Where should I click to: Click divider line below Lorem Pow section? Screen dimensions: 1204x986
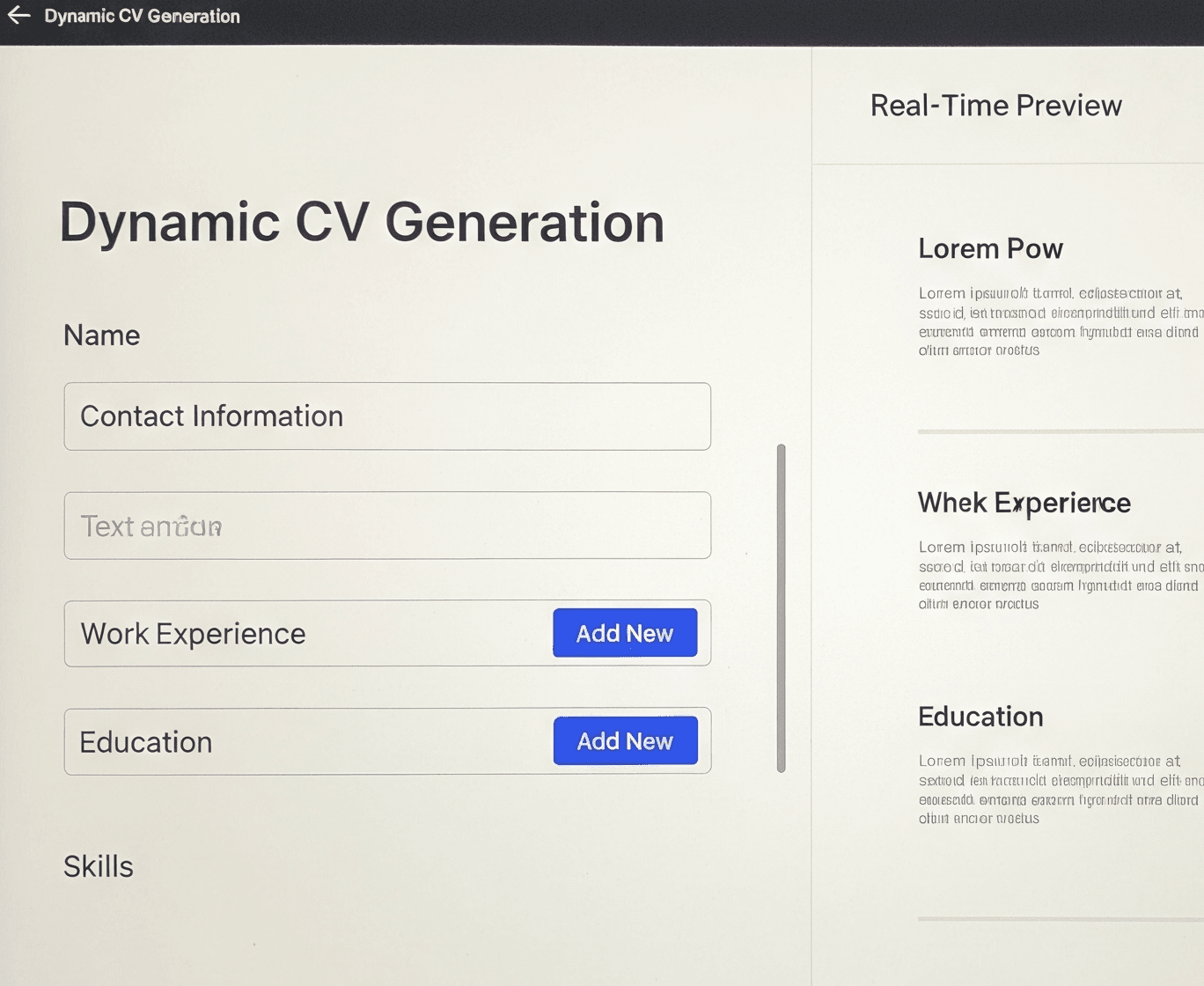coord(1056,431)
